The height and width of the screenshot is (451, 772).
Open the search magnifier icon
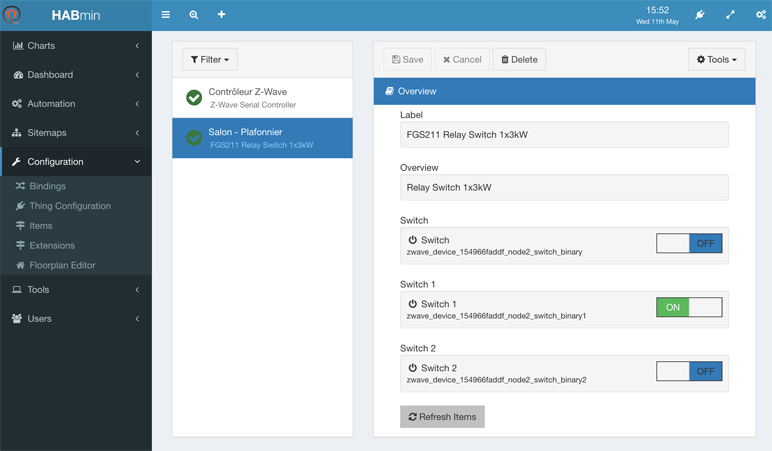194,15
